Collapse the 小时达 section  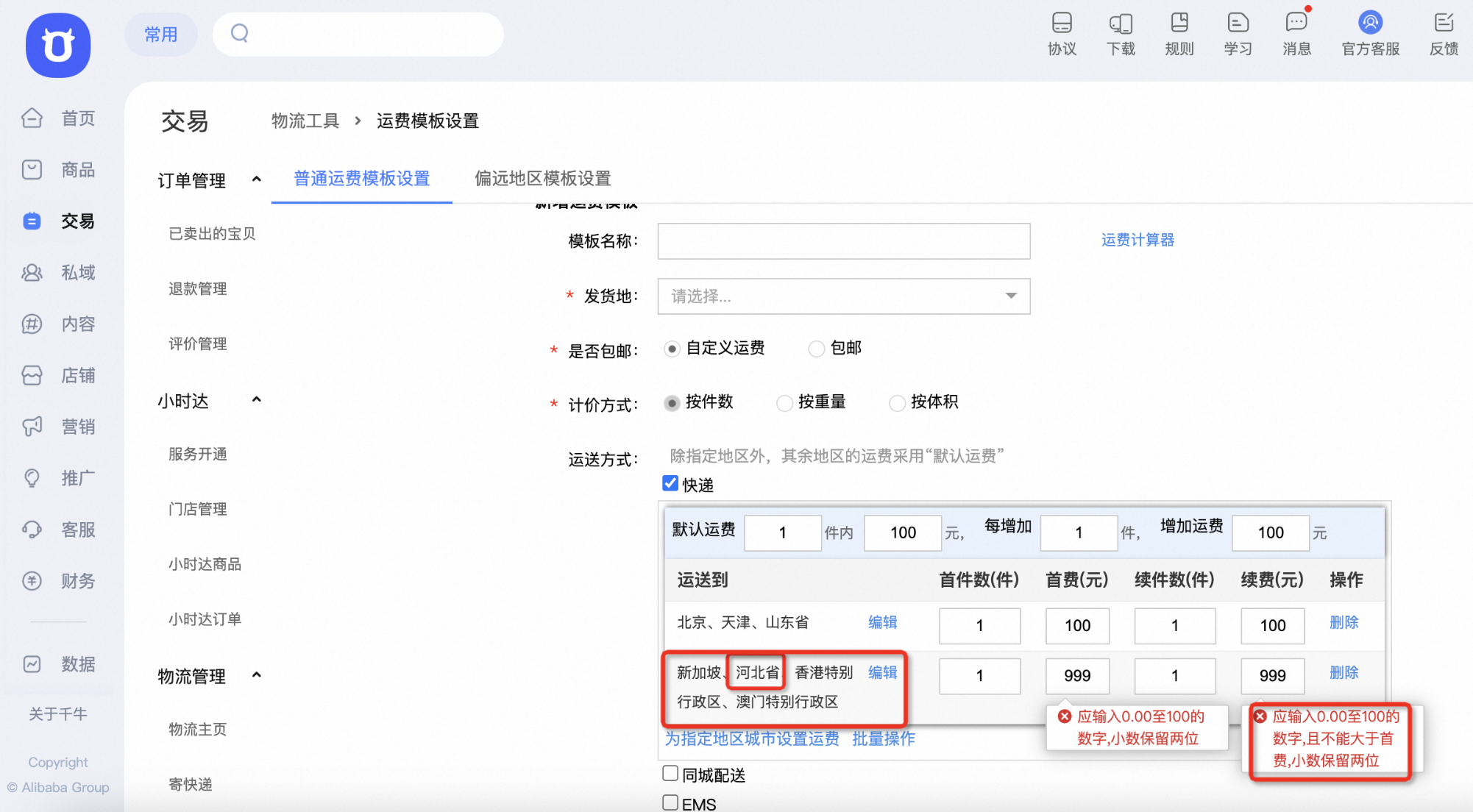tap(256, 400)
